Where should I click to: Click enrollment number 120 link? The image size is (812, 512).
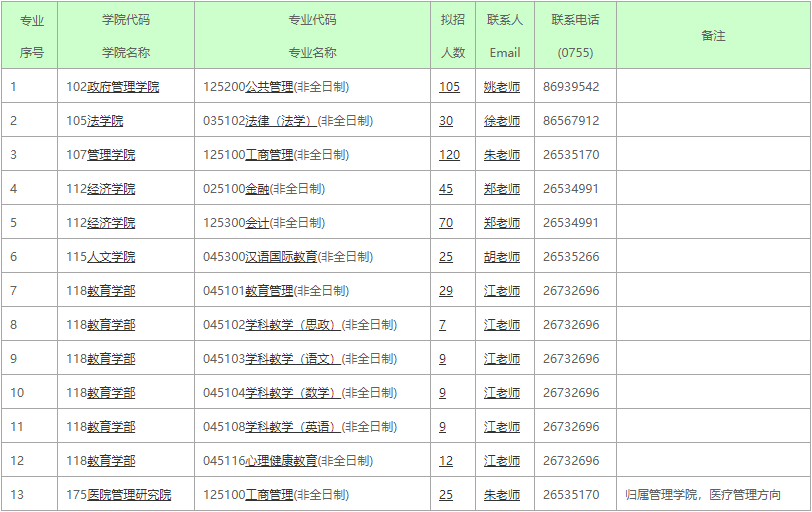pos(449,155)
